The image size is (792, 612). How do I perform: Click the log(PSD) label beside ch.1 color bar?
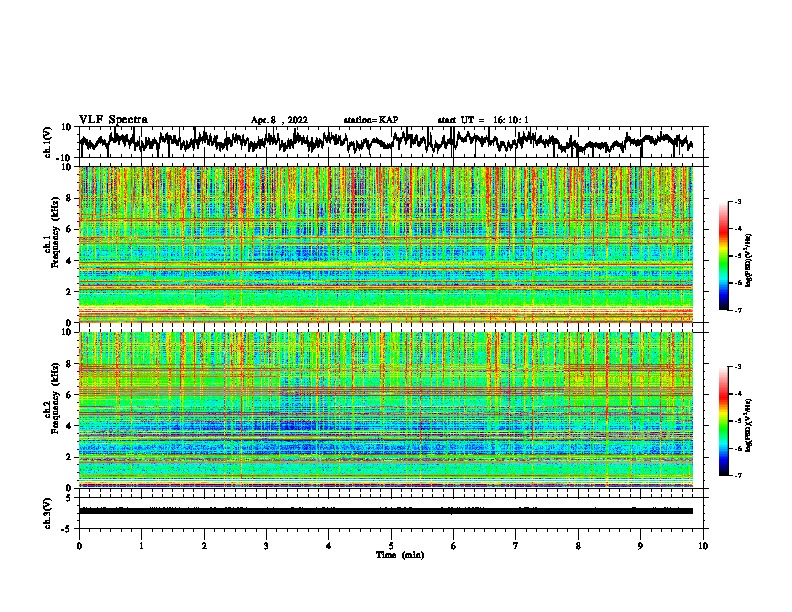pos(749,260)
